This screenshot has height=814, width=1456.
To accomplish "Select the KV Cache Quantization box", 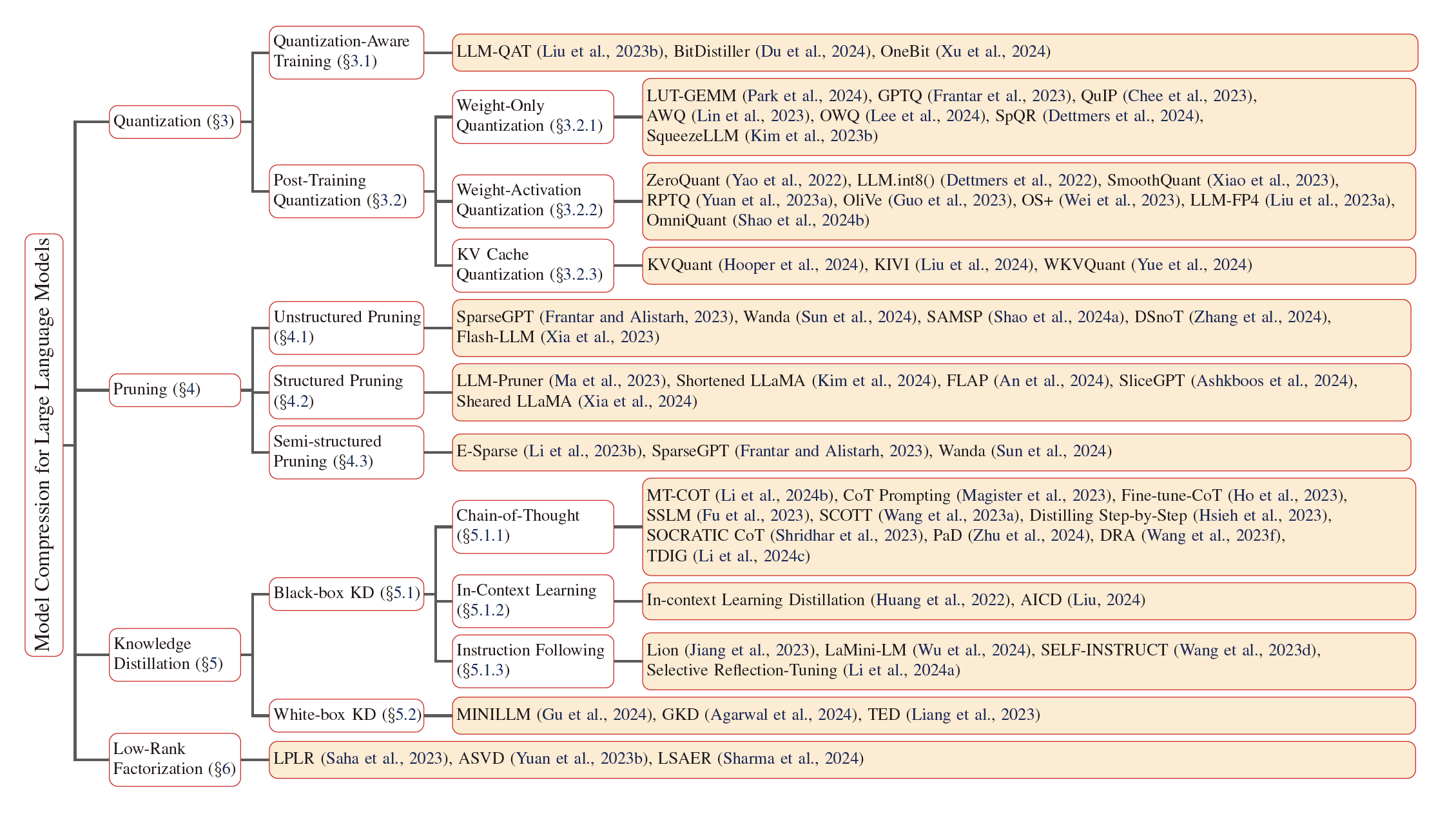I will (x=532, y=266).
